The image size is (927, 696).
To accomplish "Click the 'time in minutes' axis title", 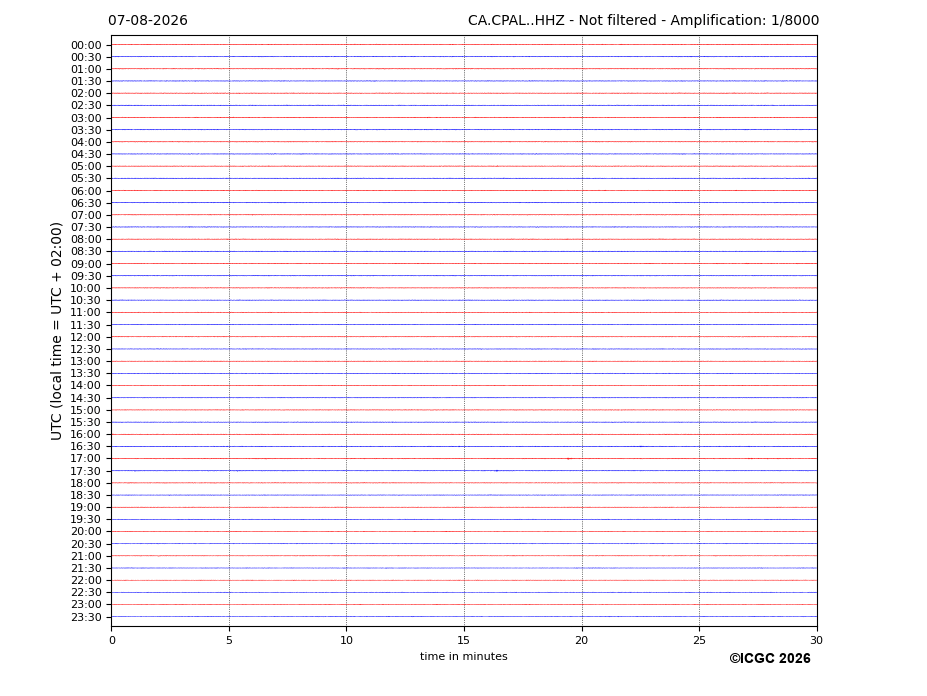I will coord(464,656).
